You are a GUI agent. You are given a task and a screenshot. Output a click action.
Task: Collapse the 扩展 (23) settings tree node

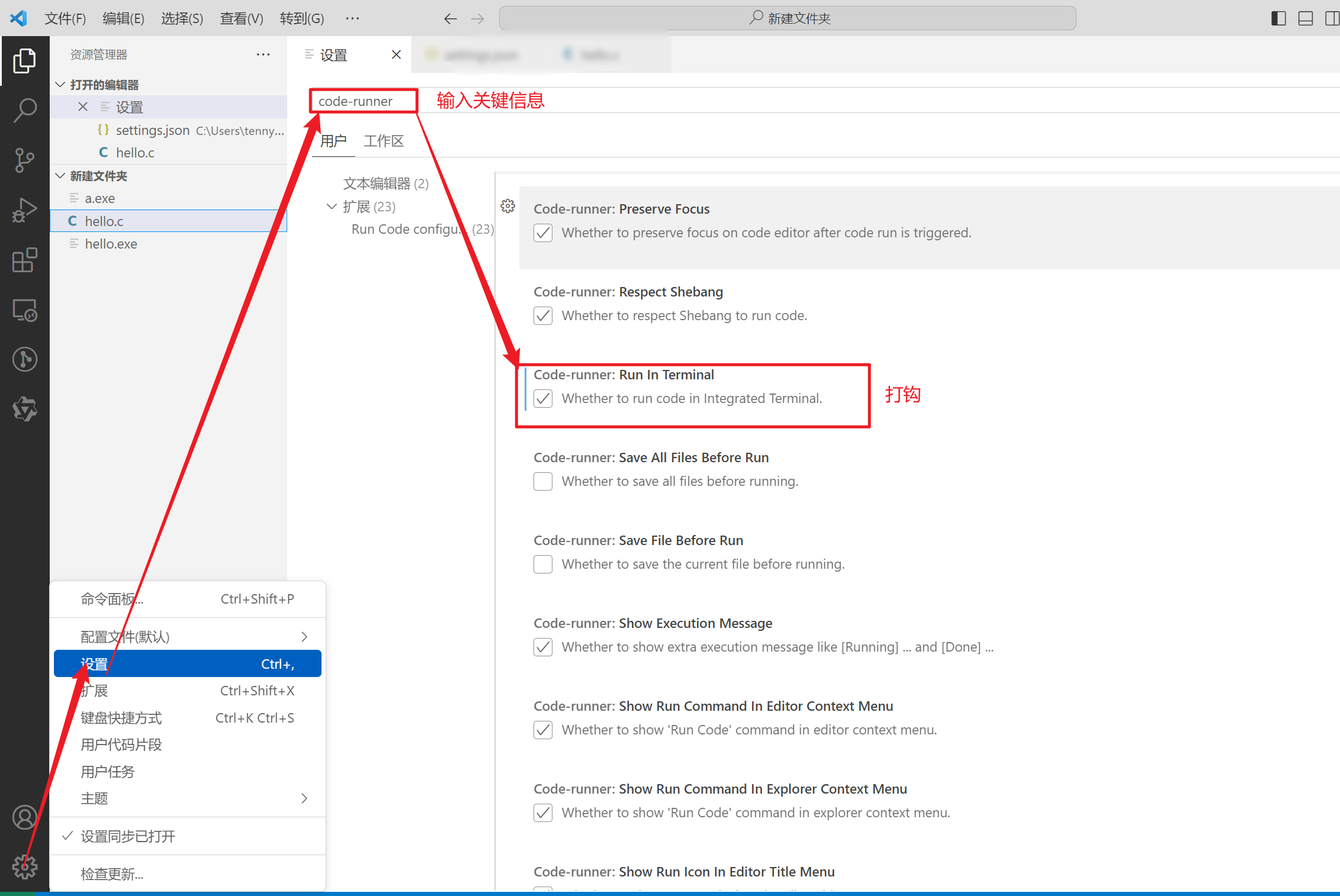332,207
